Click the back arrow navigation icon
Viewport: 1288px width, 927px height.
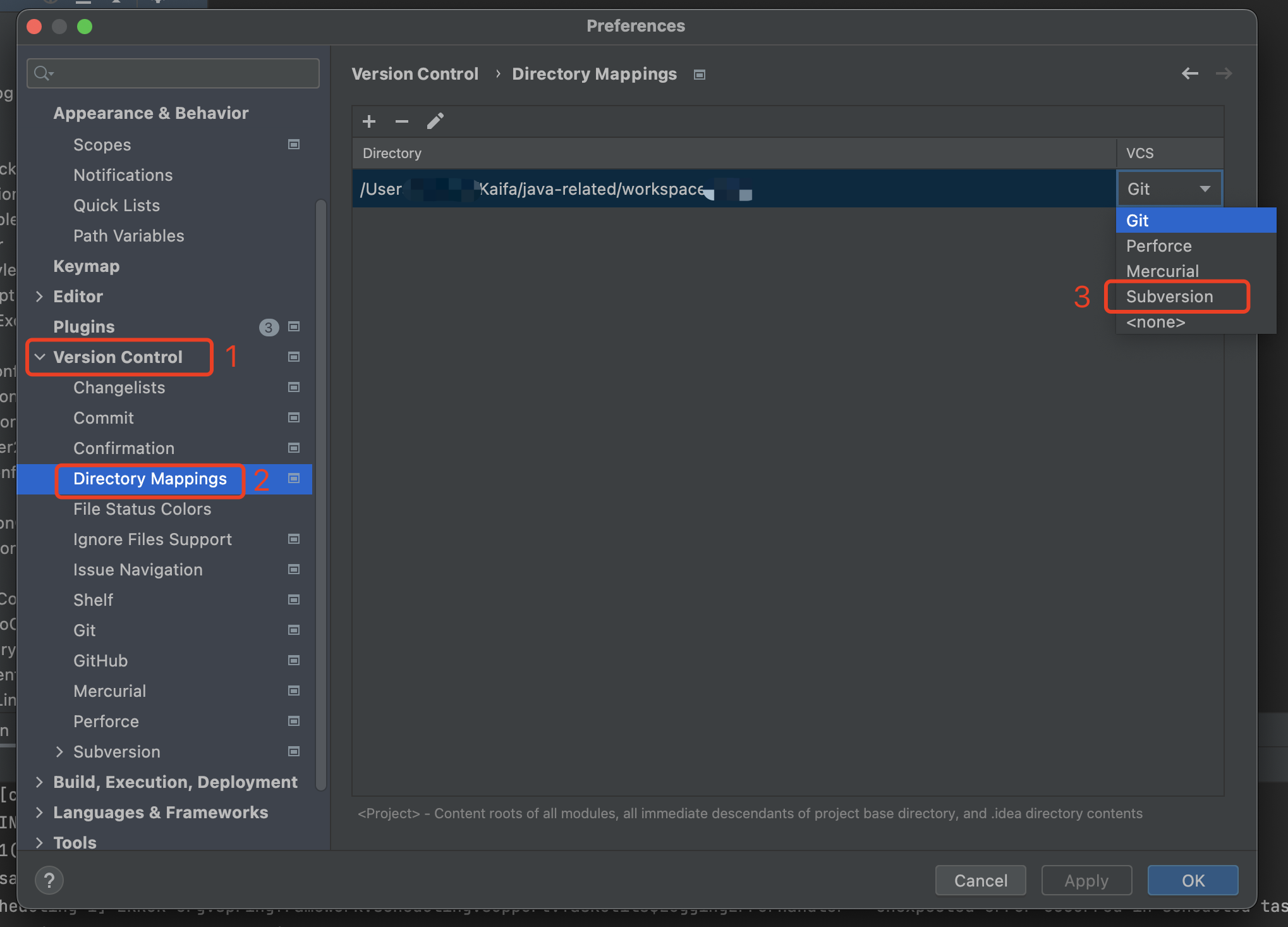[x=1189, y=73]
